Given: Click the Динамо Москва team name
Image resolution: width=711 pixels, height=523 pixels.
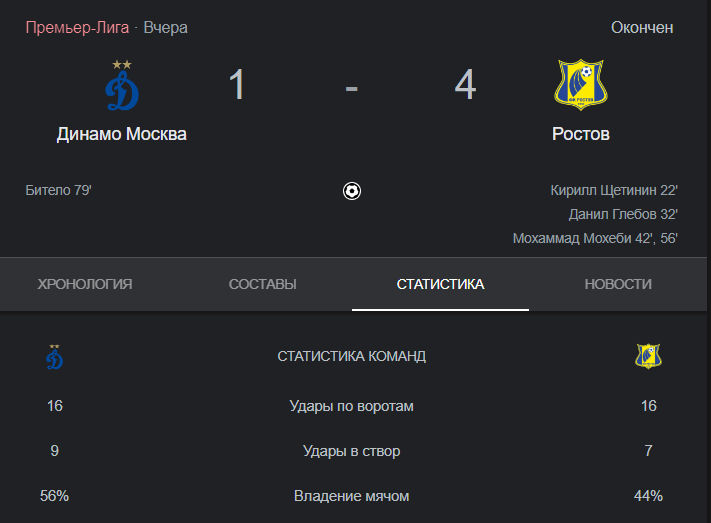Looking at the screenshot, I should (122, 134).
